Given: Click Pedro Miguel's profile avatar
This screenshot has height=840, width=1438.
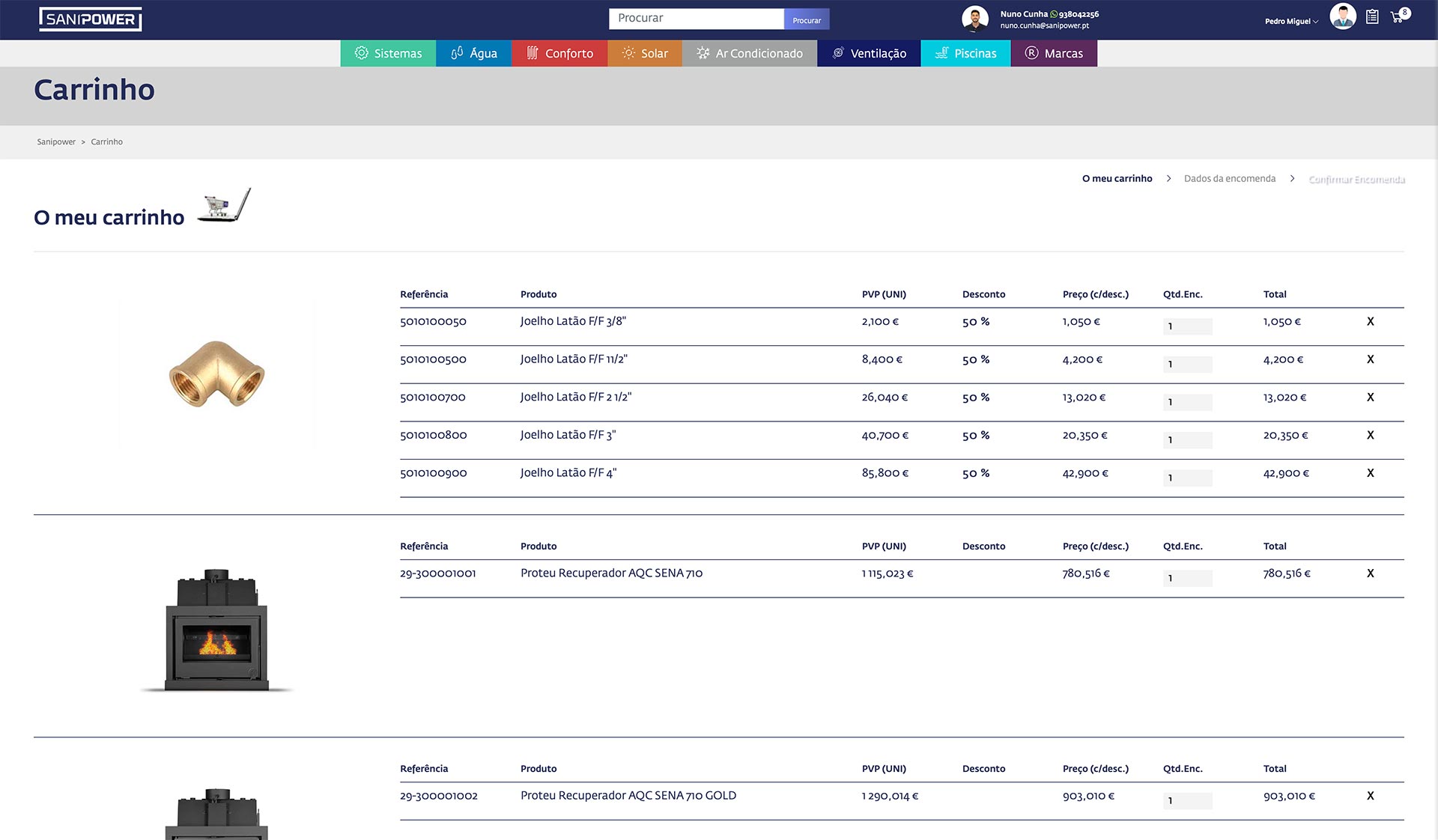Looking at the screenshot, I should [1343, 16].
